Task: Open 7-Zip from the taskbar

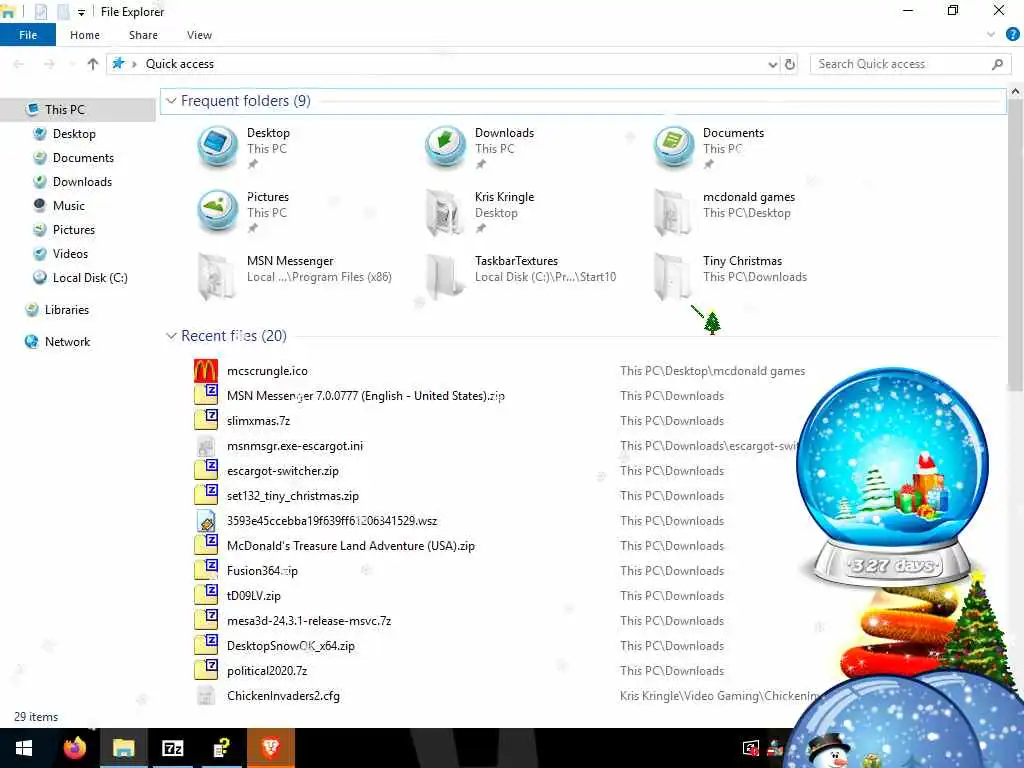Action: click(x=172, y=748)
